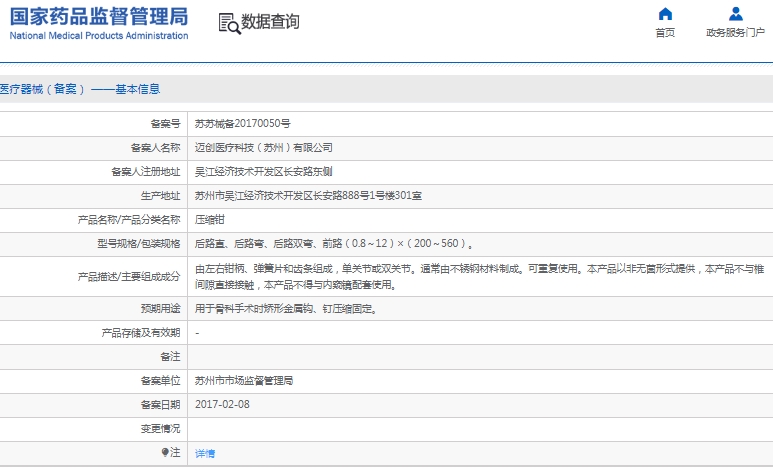Select 迈创医疗科技（苏州）有限公司 company name
The width and height of the screenshot is (773, 469).
[x=264, y=147]
